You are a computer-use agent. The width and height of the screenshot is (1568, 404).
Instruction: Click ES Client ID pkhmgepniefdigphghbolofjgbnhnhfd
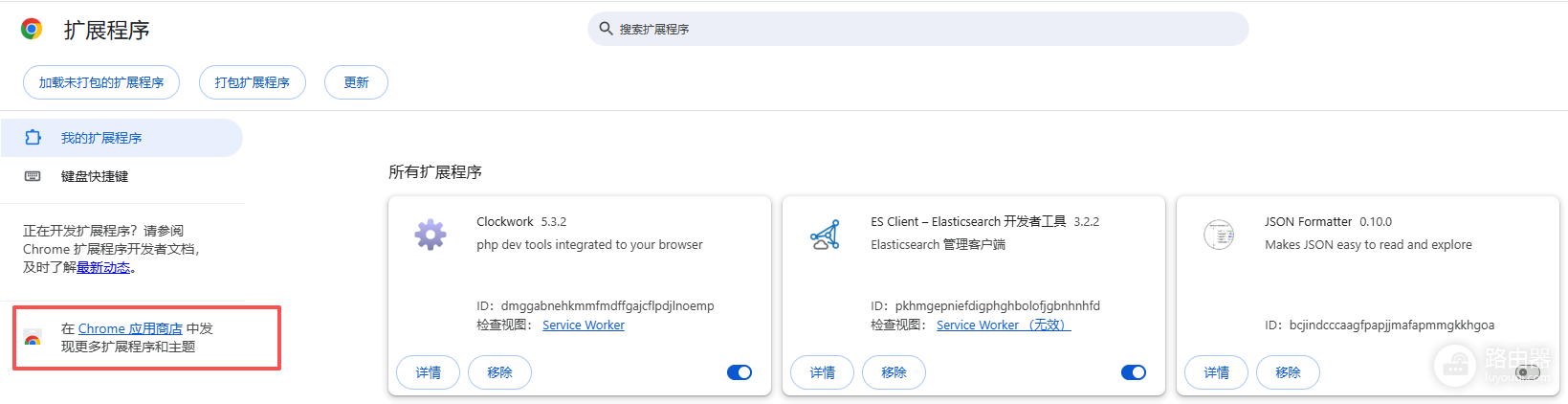click(998, 306)
